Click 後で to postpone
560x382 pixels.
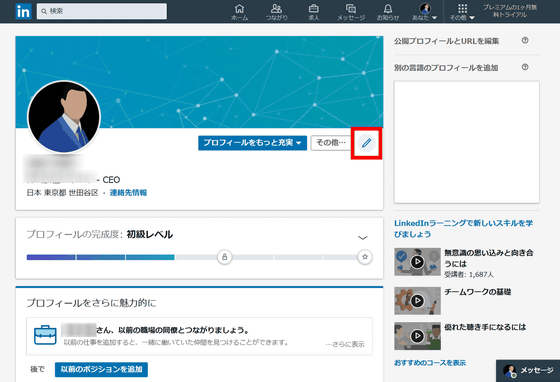(38, 369)
